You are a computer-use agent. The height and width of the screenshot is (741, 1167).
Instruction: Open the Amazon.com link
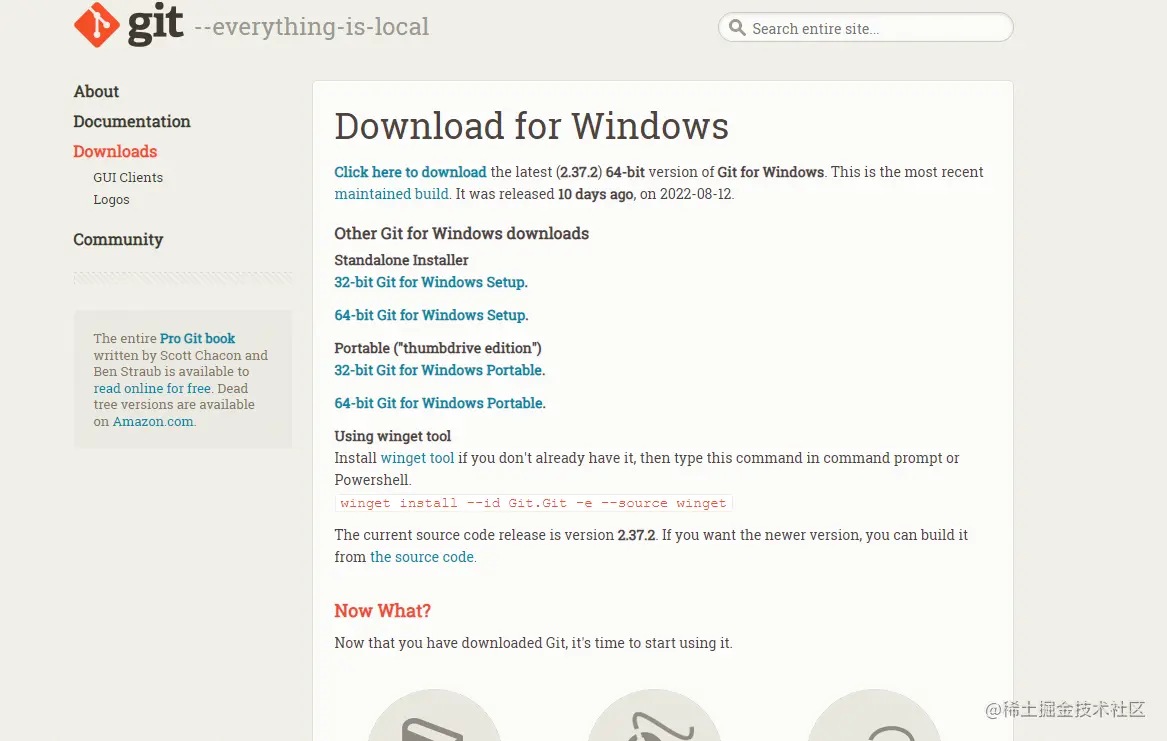[x=153, y=421]
